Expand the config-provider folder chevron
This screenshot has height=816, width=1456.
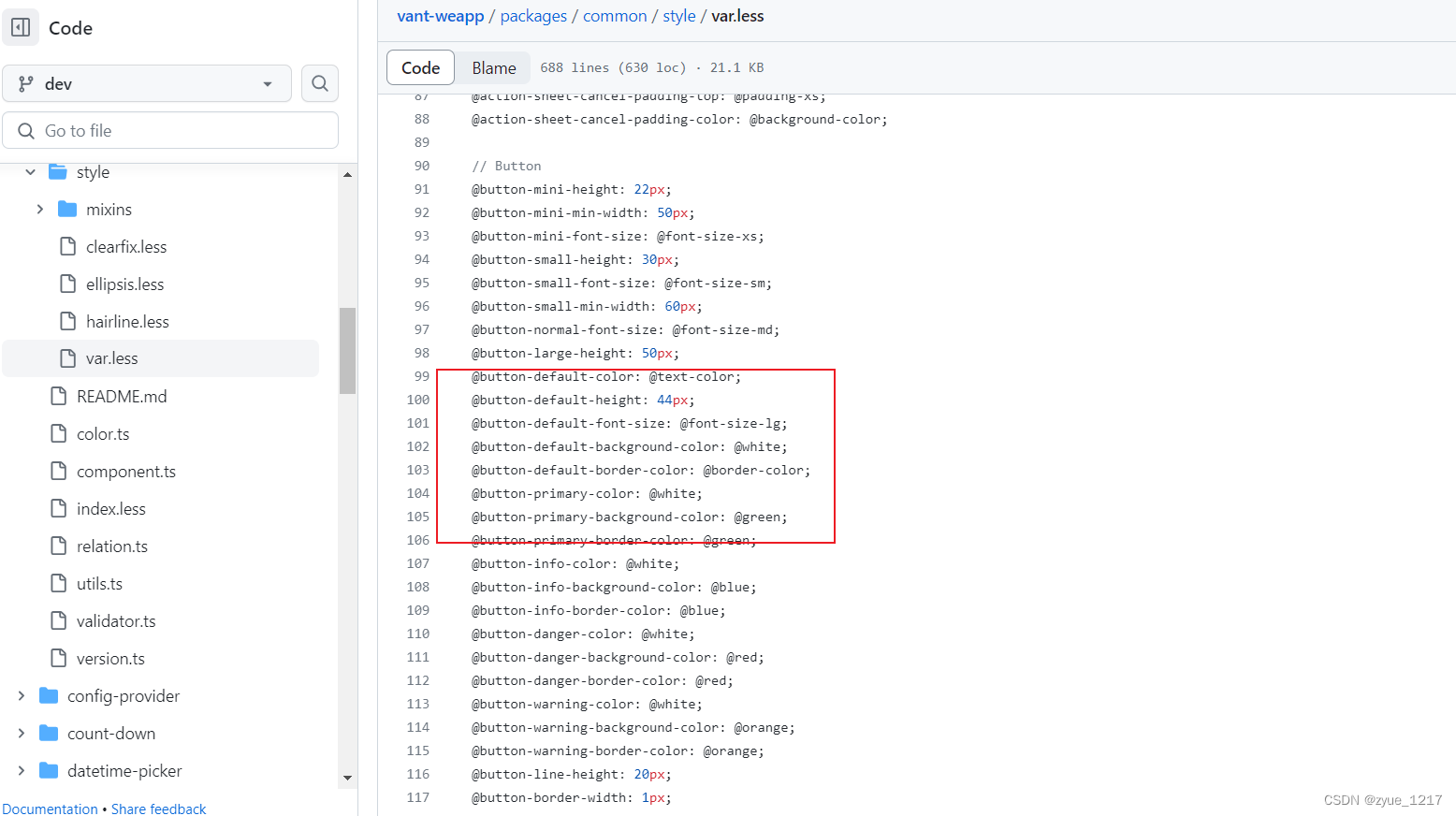pyautogui.click(x=21, y=696)
